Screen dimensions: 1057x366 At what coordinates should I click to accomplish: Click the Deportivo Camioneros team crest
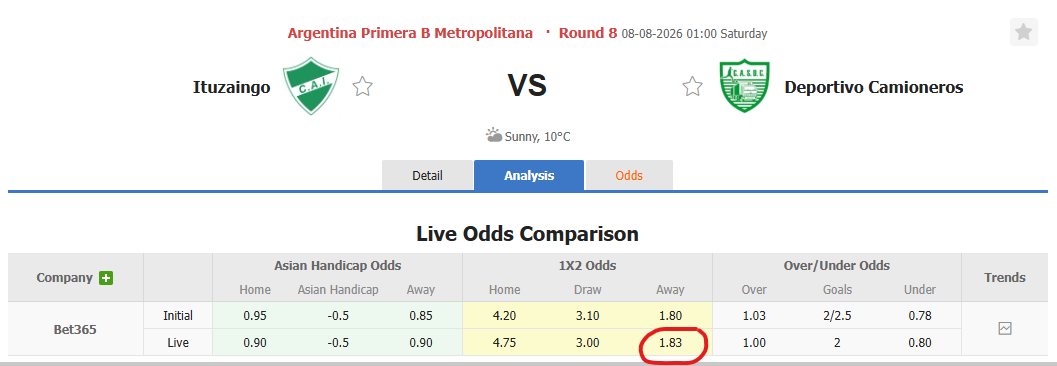coord(744,86)
